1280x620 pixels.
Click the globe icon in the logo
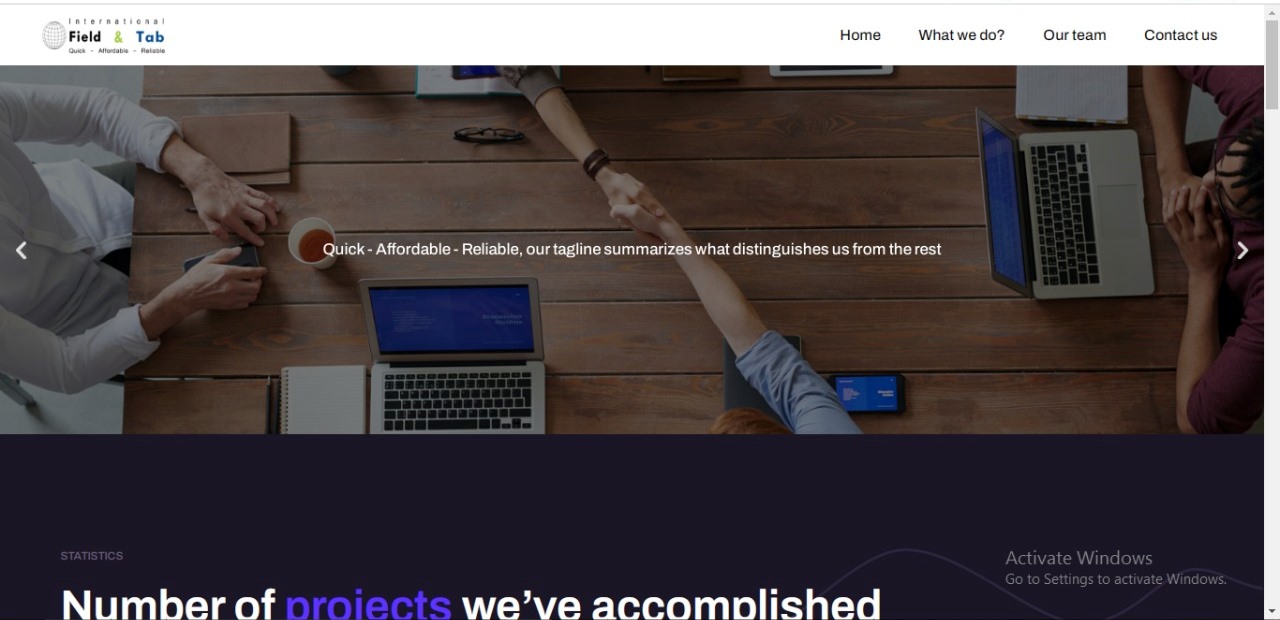(x=54, y=36)
